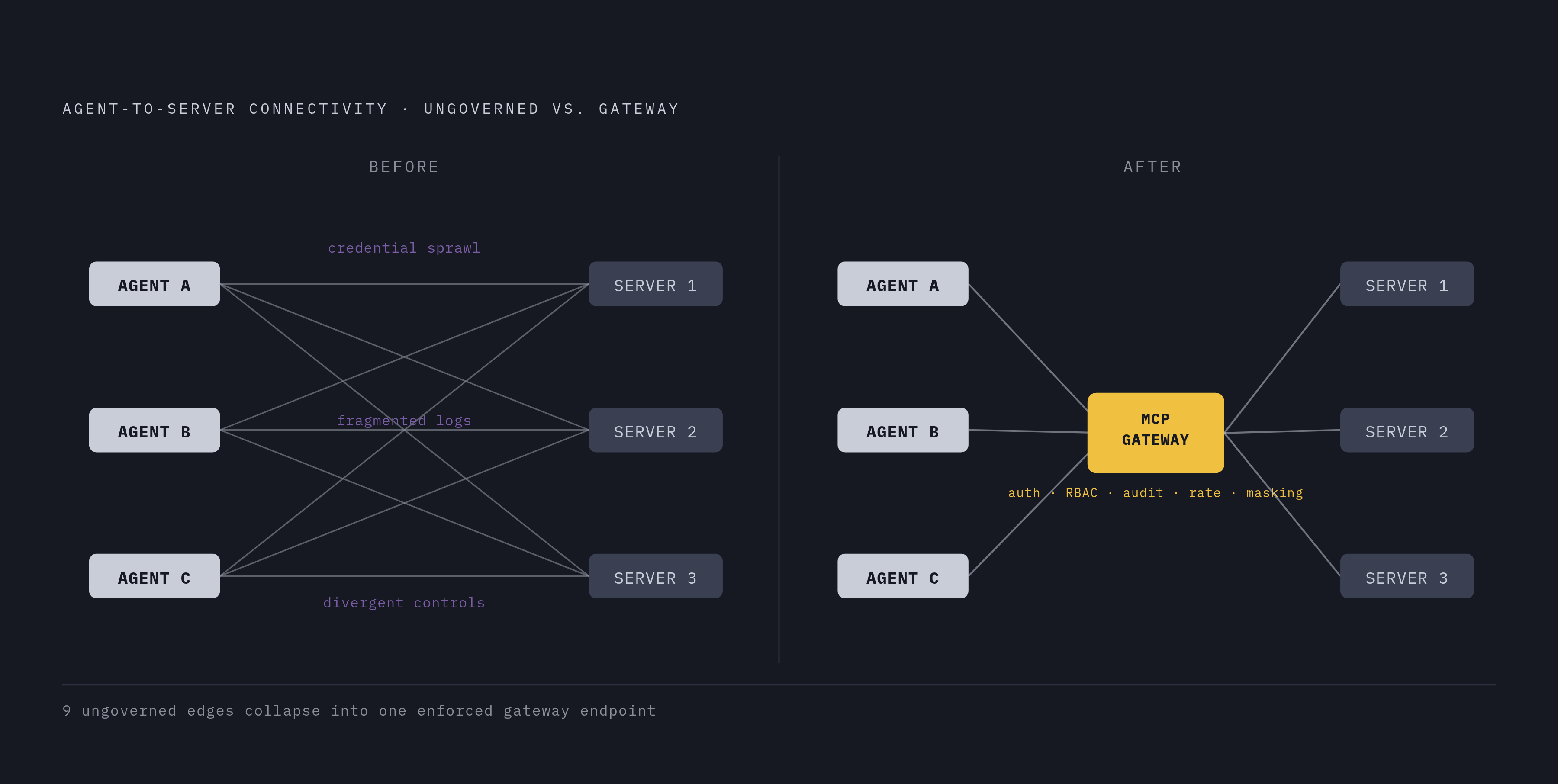Click the 'divergent controls' annotation
Image resolution: width=1558 pixels, height=784 pixels.
click(404, 603)
